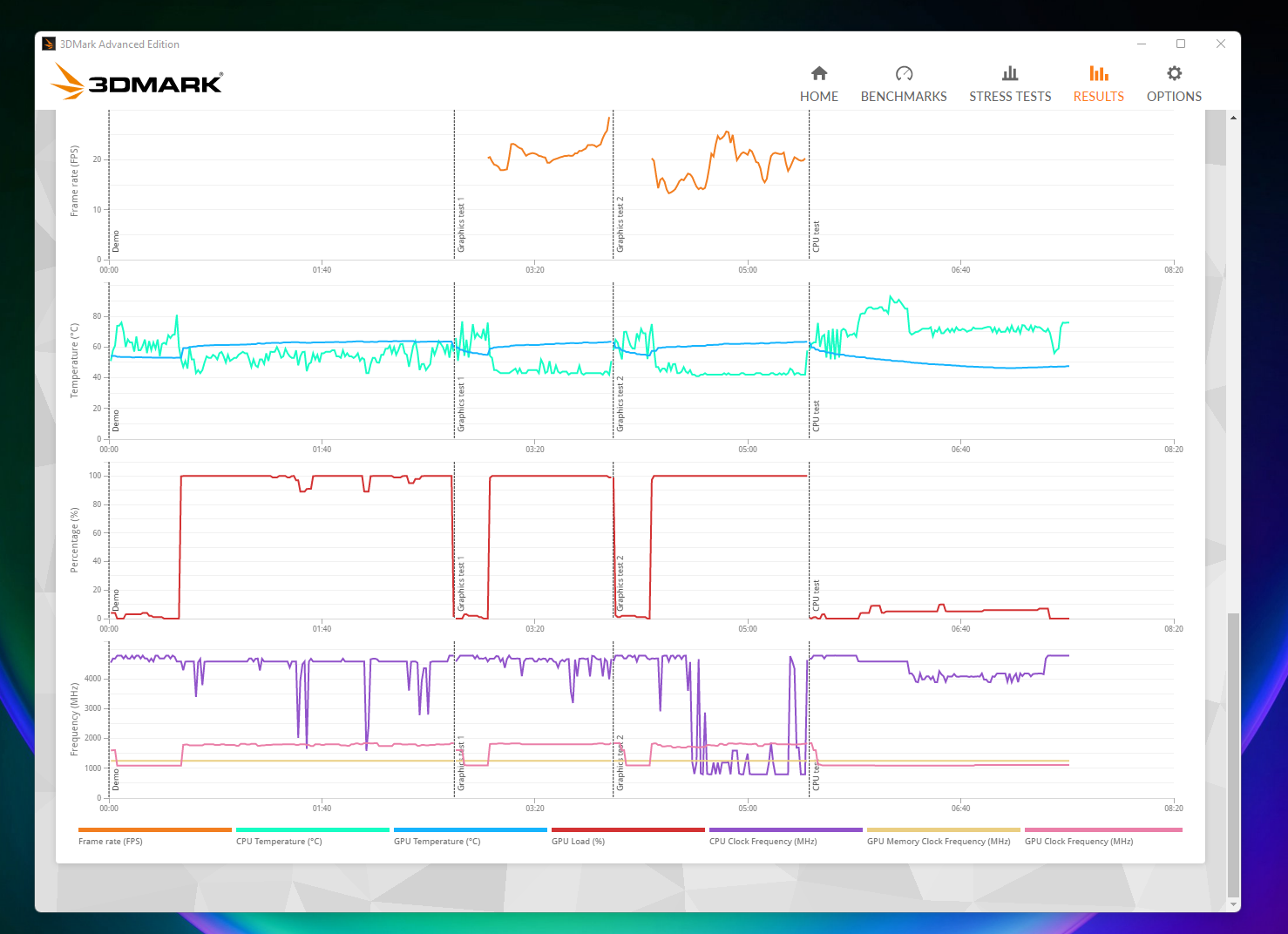Click the Temperature (°C) axis title
The height and width of the screenshot is (934, 1288).
click(x=74, y=361)
